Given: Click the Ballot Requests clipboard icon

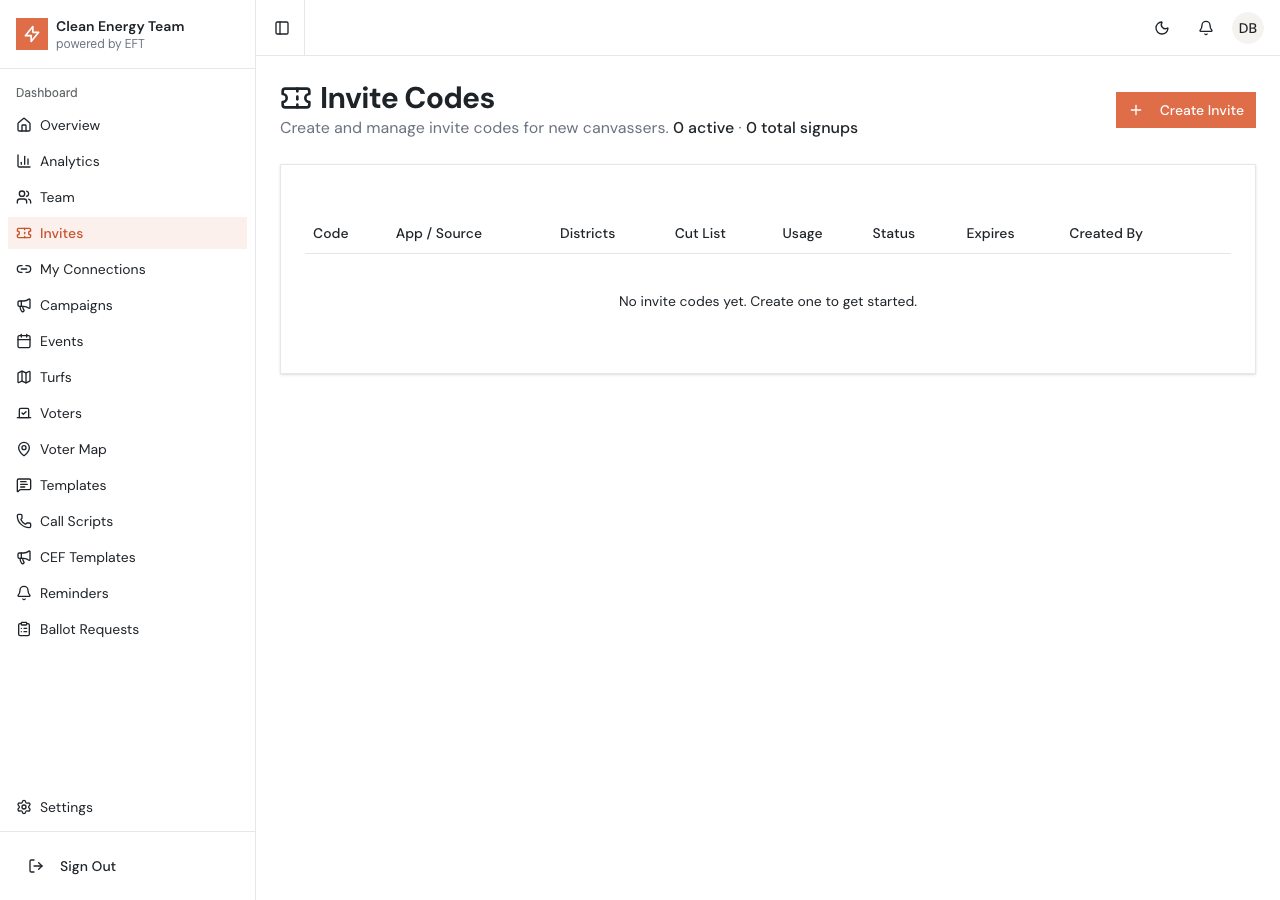Looking at the screenshot, I should coord(24,629).
